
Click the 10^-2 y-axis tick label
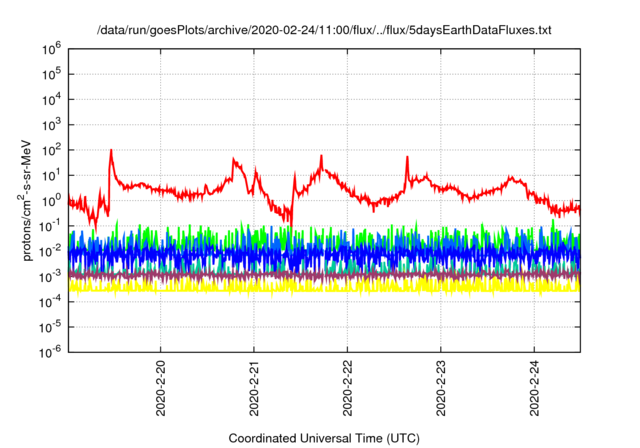coord(50,251)
